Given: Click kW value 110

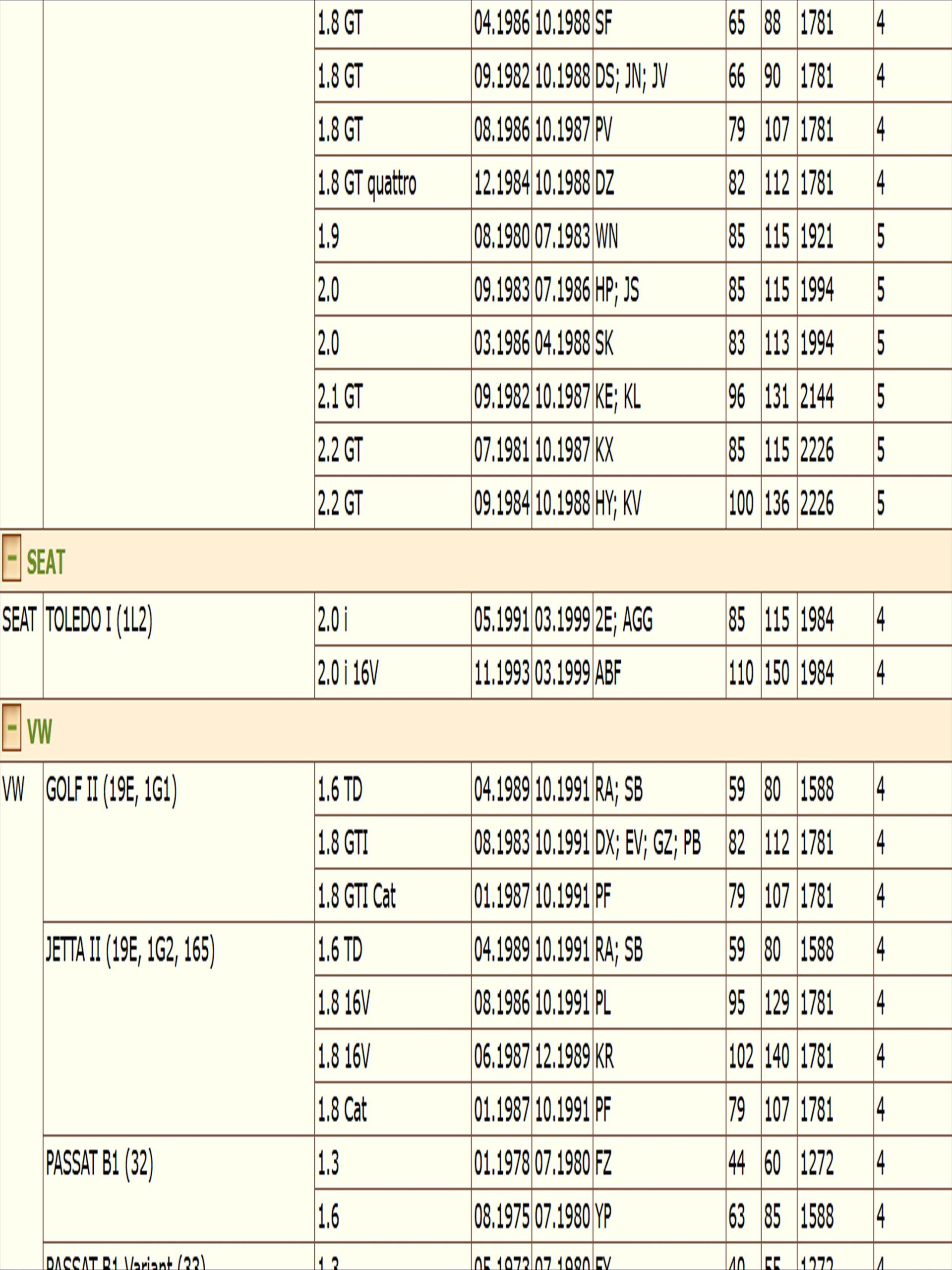Looking at the screenshot, I should 744,672.
